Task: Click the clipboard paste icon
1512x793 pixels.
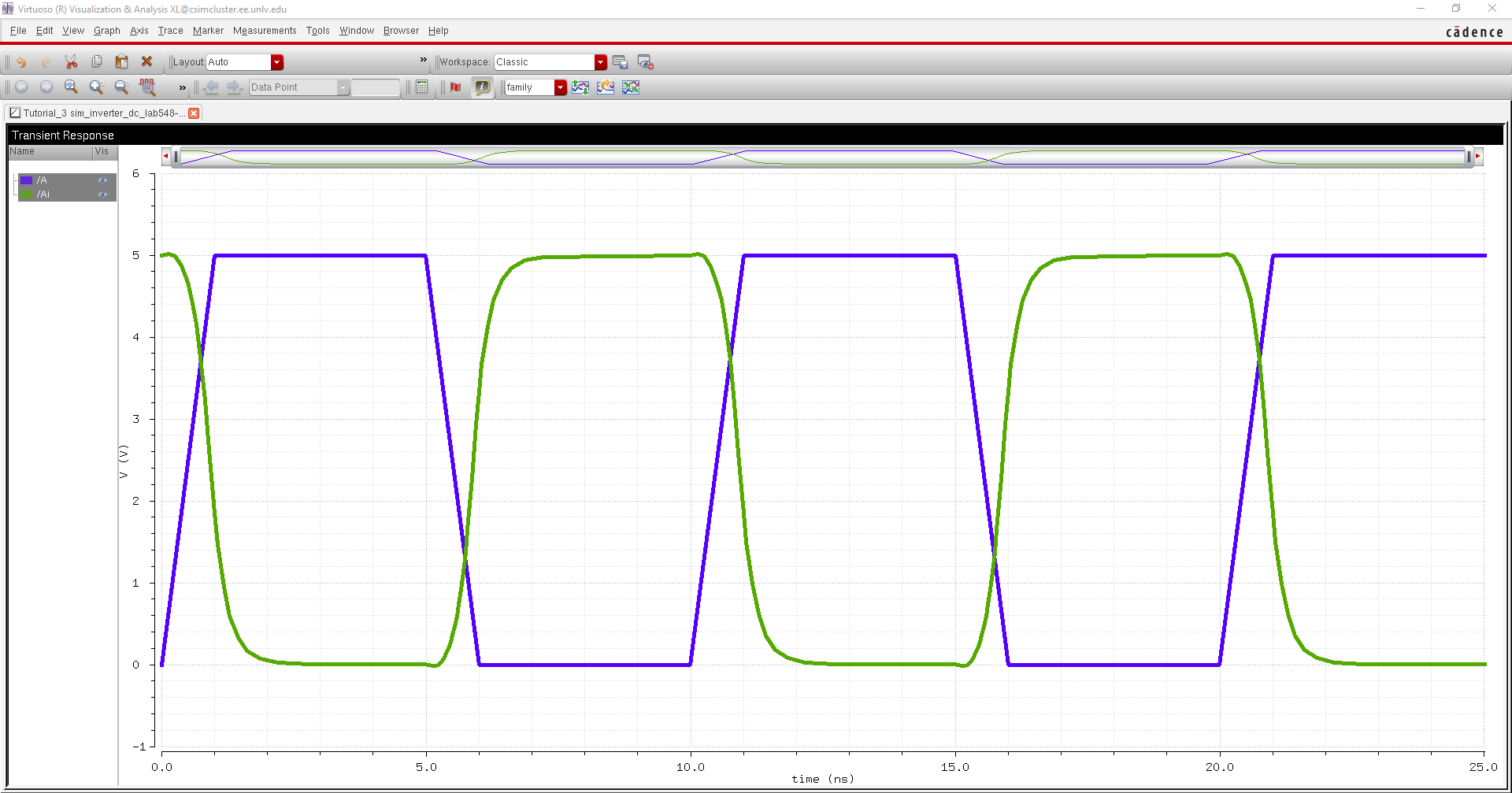Action: tap(121, 62)
